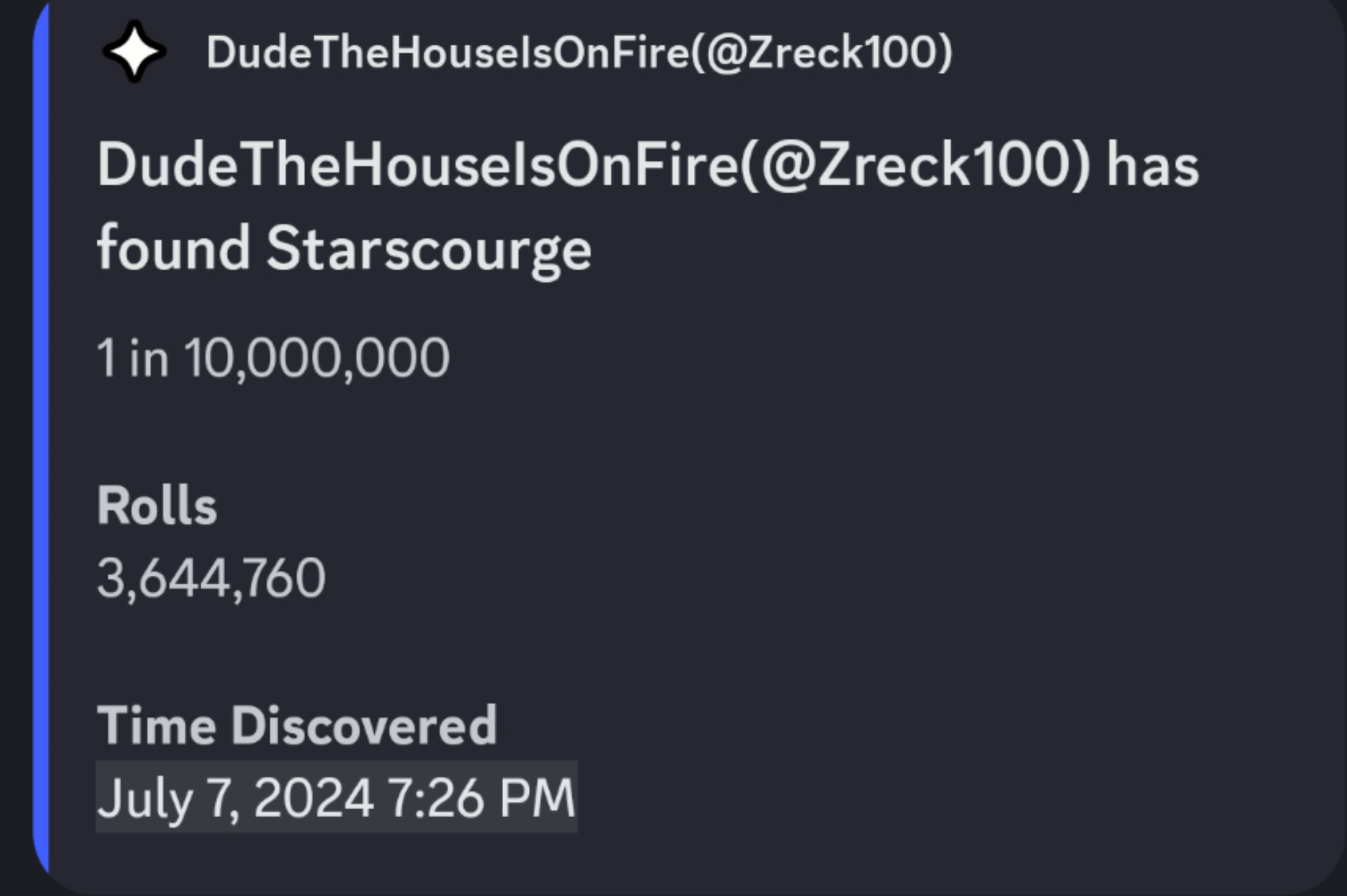Viewport: 1347px width, 896px height.
Task: Click the bold Rolls field label
Action: point(157,506)
